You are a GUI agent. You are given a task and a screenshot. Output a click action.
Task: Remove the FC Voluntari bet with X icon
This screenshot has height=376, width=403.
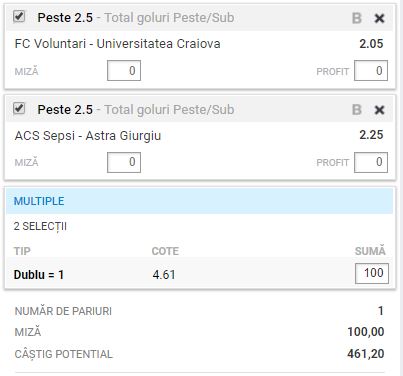[379, 18]
